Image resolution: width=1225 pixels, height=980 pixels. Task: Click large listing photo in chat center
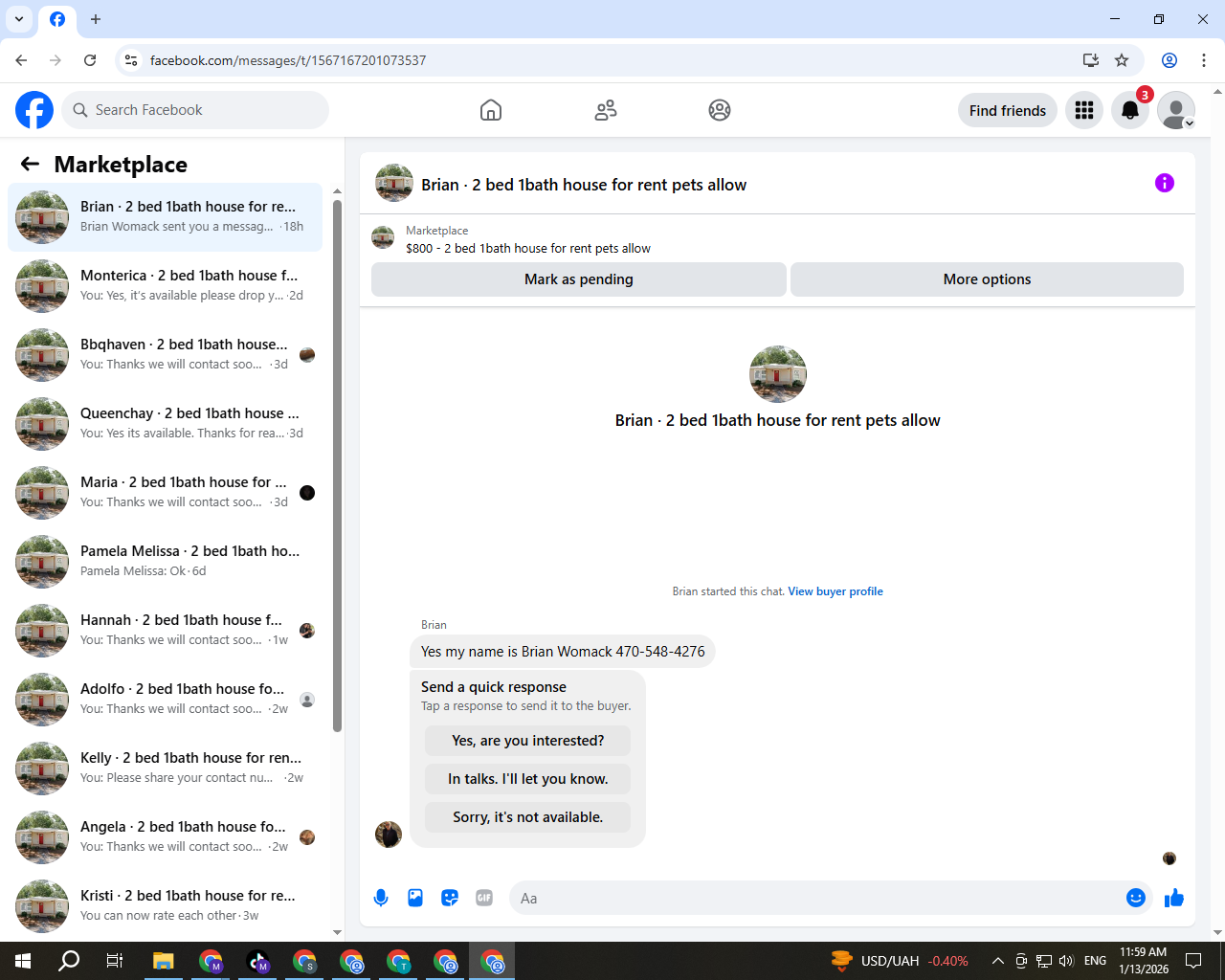click(778, 374)
